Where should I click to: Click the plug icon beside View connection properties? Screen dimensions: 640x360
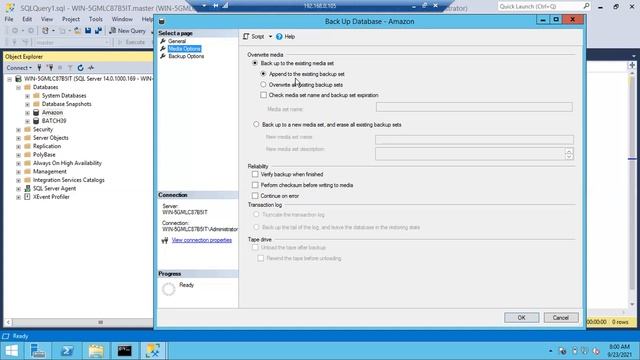(165, 240)
